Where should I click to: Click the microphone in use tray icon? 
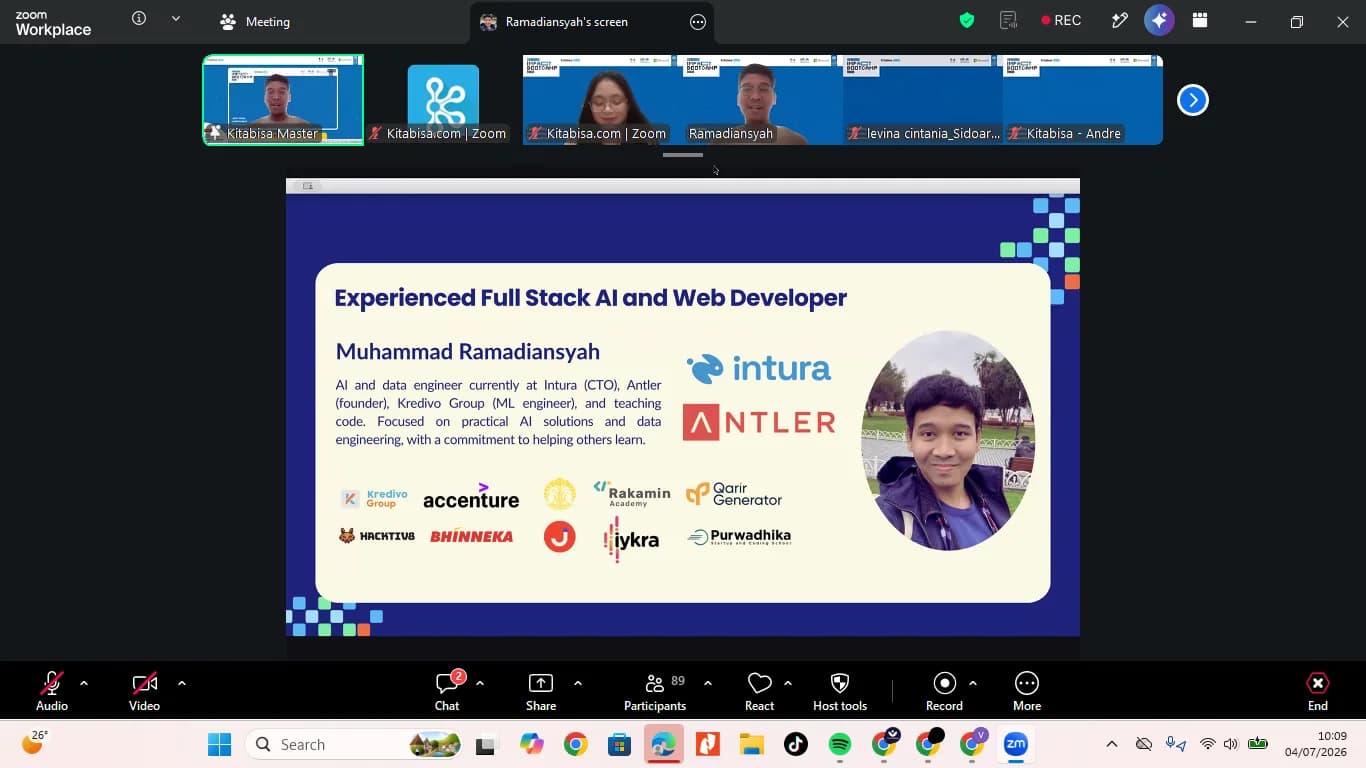[x=1176, y=744]
